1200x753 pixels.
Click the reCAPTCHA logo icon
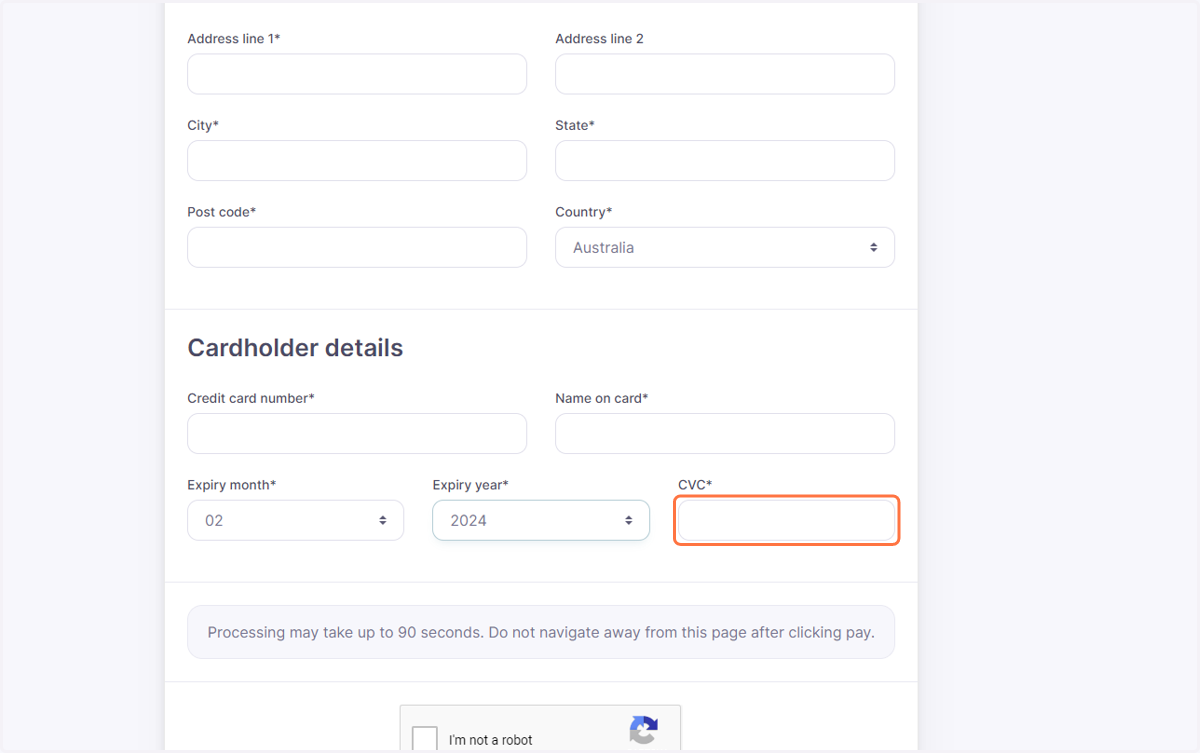click(x=644, y=731)
